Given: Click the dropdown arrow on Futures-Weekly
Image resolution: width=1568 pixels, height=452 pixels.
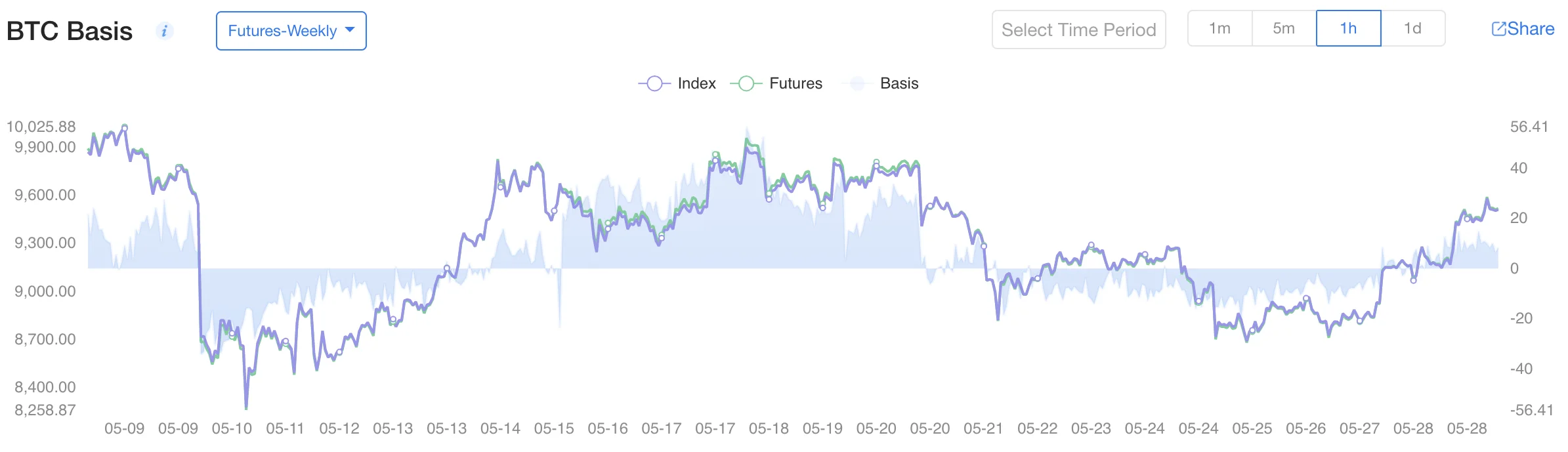Looking at the screenshot, I should point(350,30).
